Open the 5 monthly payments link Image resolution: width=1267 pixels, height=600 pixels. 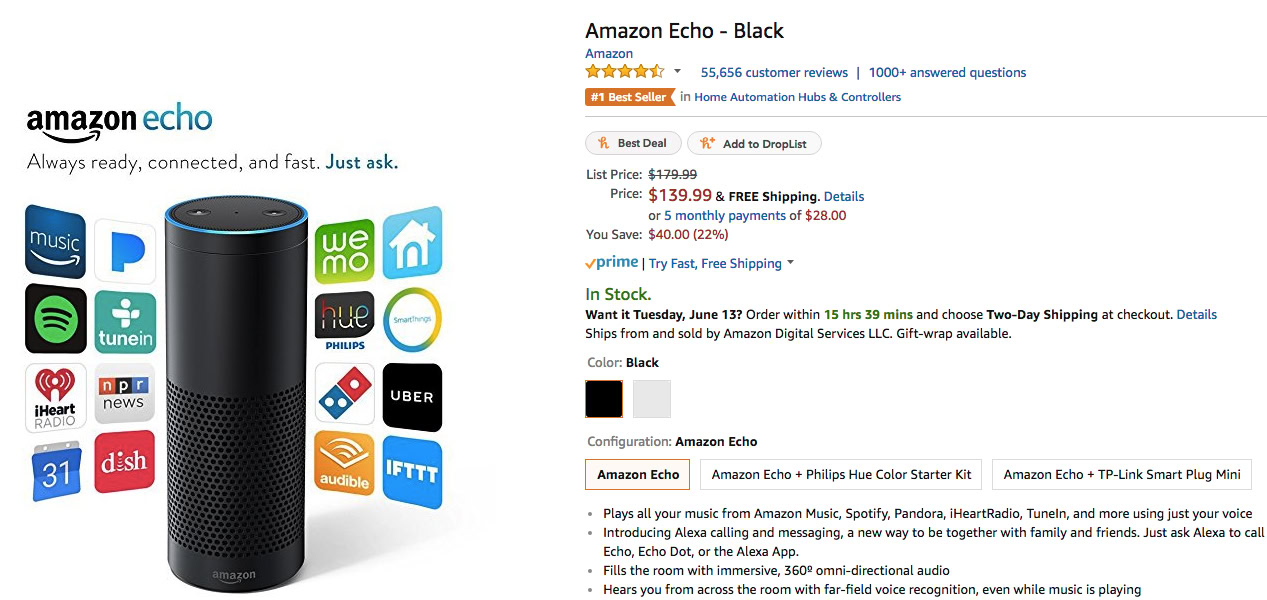point(725,215)
